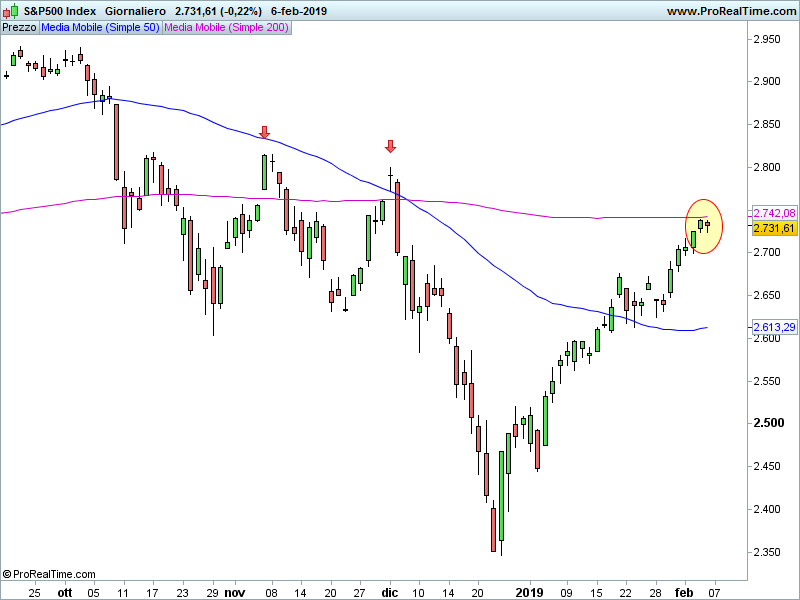Click the 25 date label on time axis
800x600 pixels.
pyautogui.click(x=34, y=593)
